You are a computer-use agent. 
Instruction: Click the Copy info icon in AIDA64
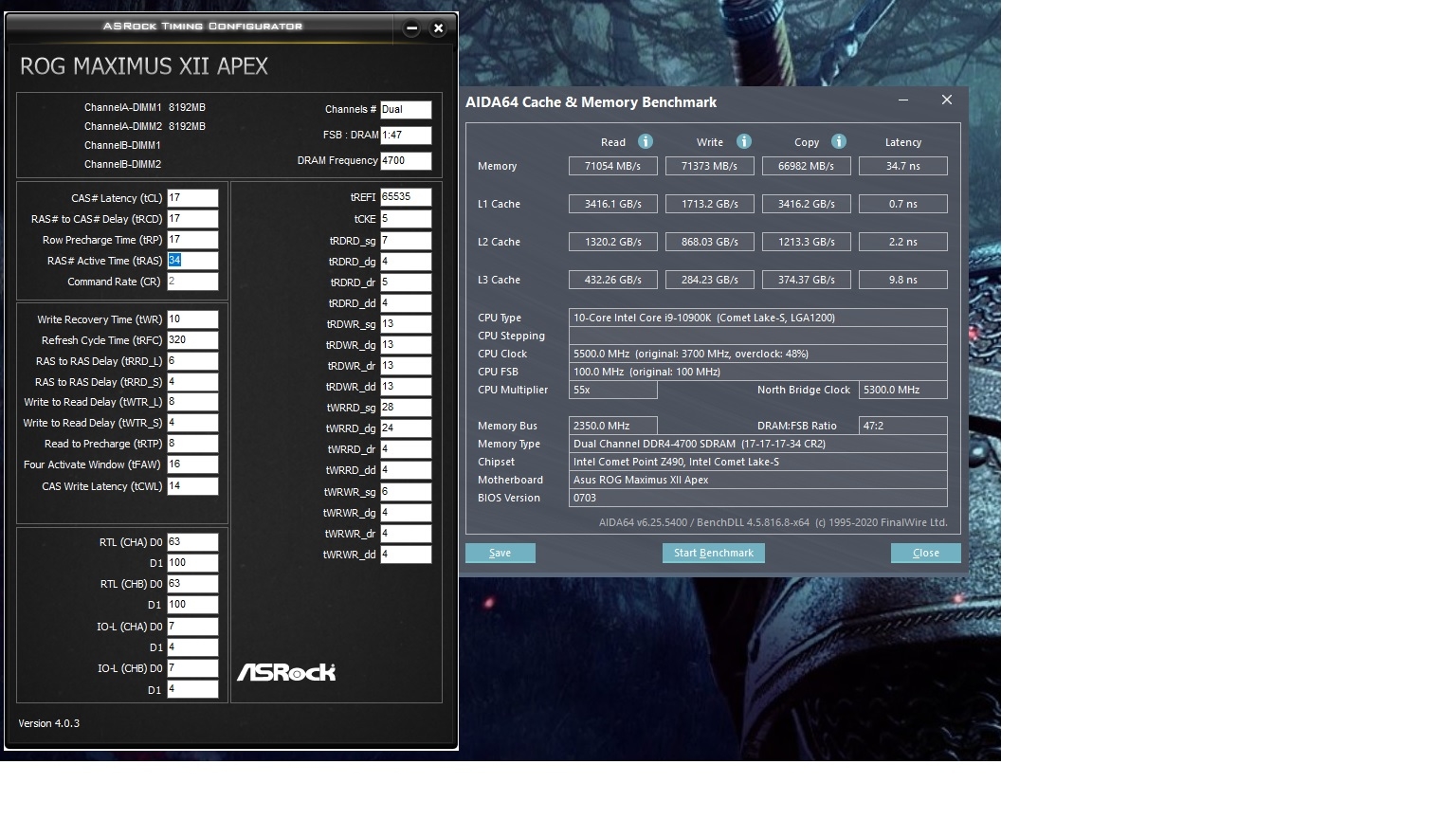pos(839,141)
